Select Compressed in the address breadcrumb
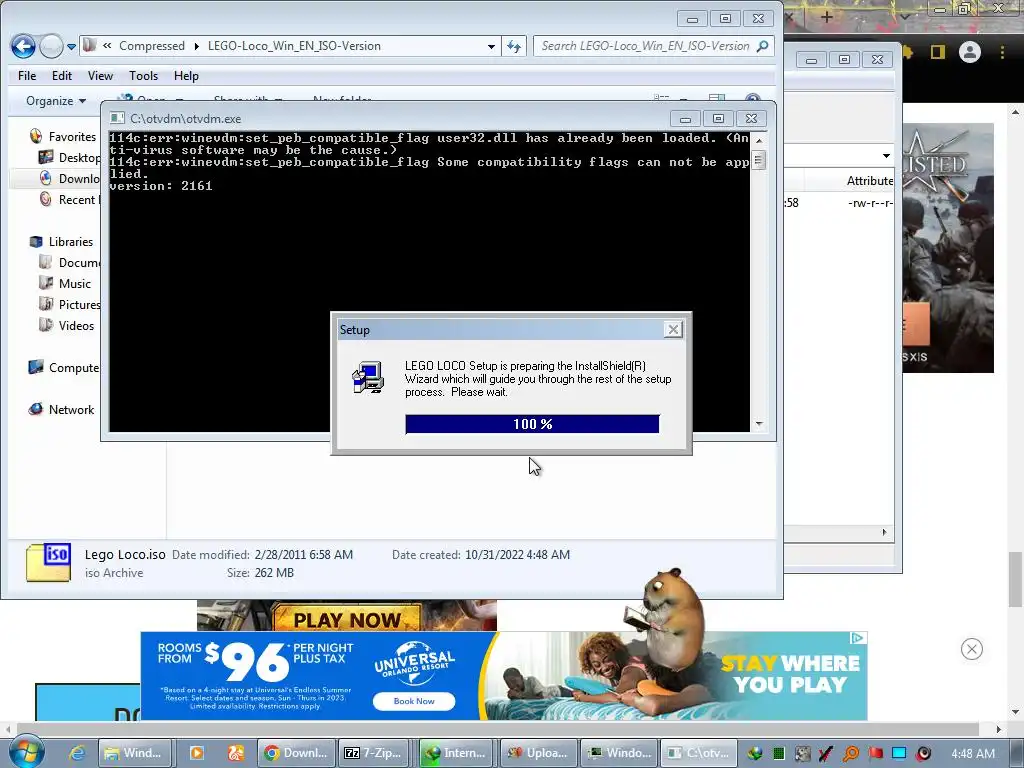This screenshot has width=1024, height=768. pyautogui.click(x=152, y=46)
